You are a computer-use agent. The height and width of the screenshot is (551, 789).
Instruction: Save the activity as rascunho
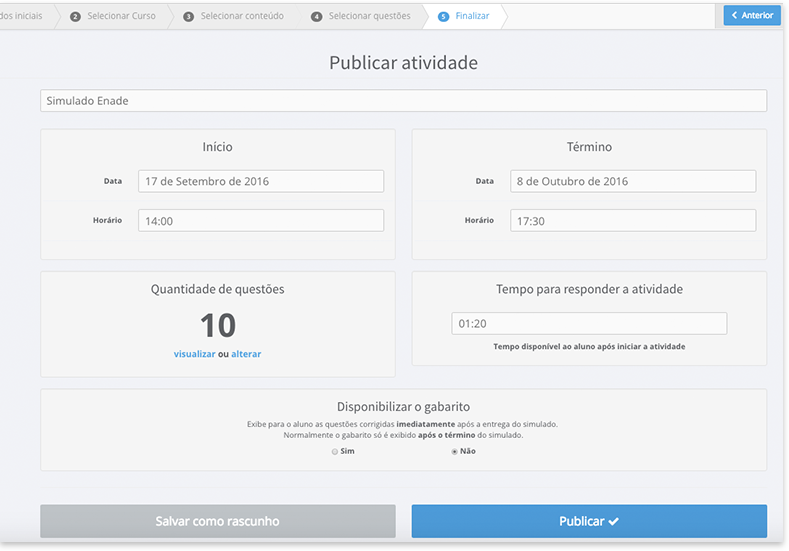(218, 521)
